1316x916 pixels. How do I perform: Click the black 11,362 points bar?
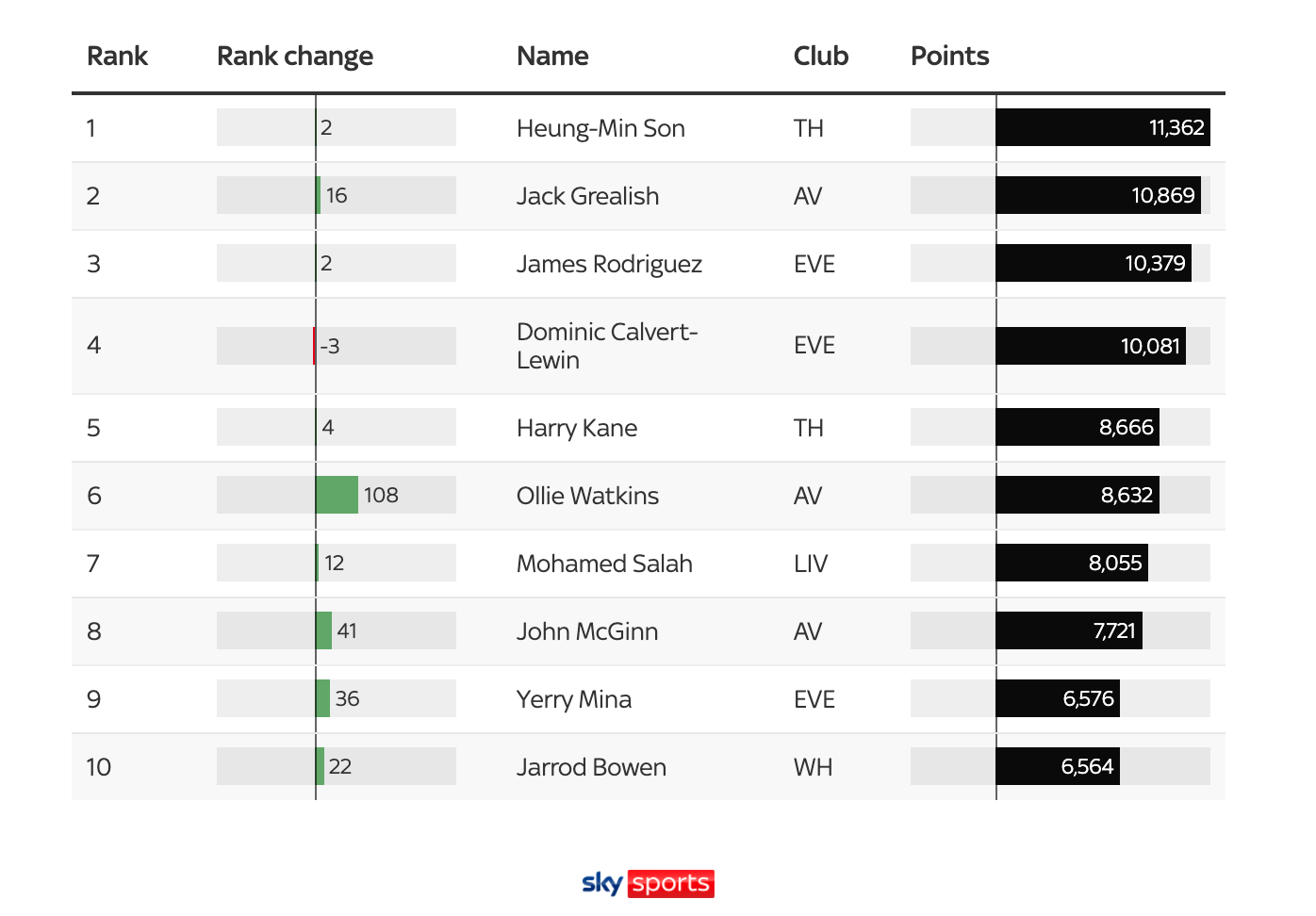click(x=1102, y=127)
